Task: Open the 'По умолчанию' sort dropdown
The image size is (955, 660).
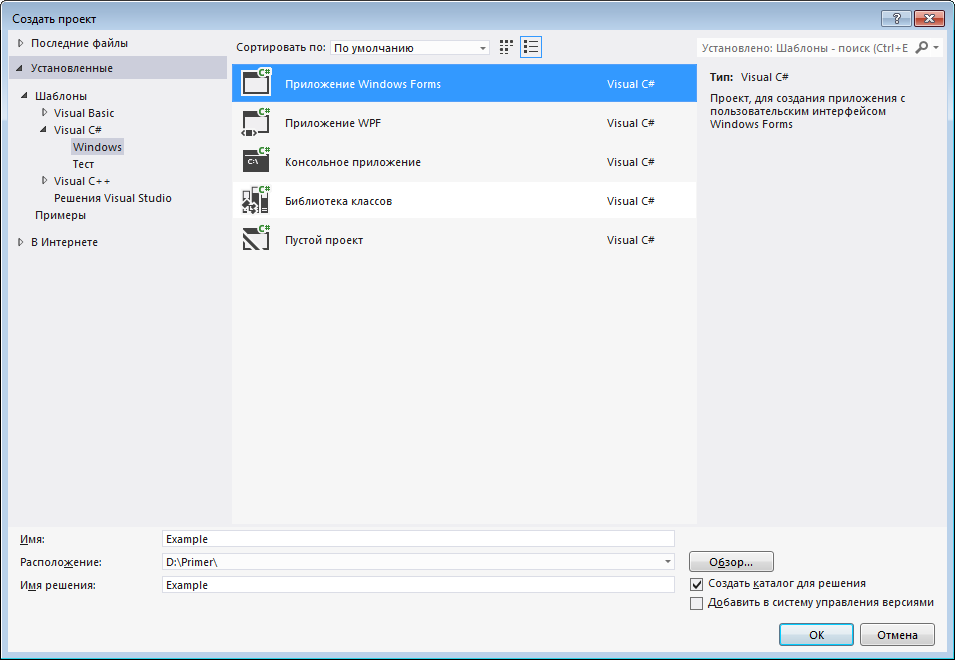Action: [x=410, y=47]
